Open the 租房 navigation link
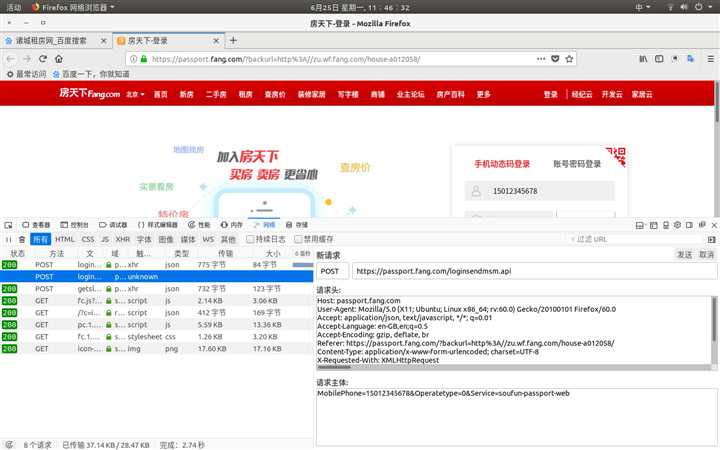This screenshot has width=720, height=450. (245, 94)
